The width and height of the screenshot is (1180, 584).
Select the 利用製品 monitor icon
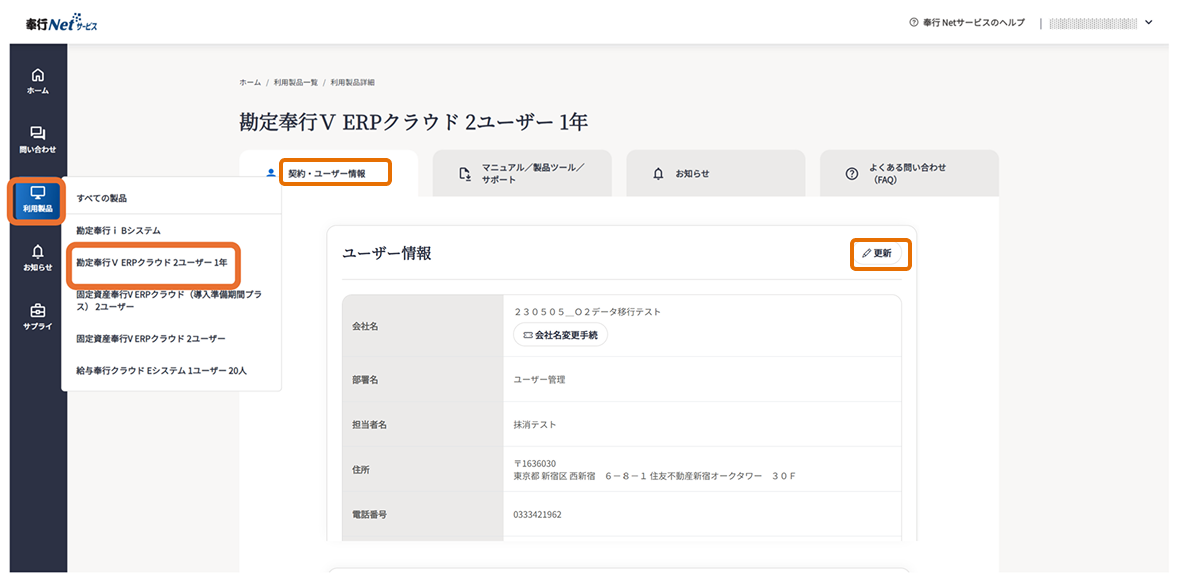click(37, 198)
